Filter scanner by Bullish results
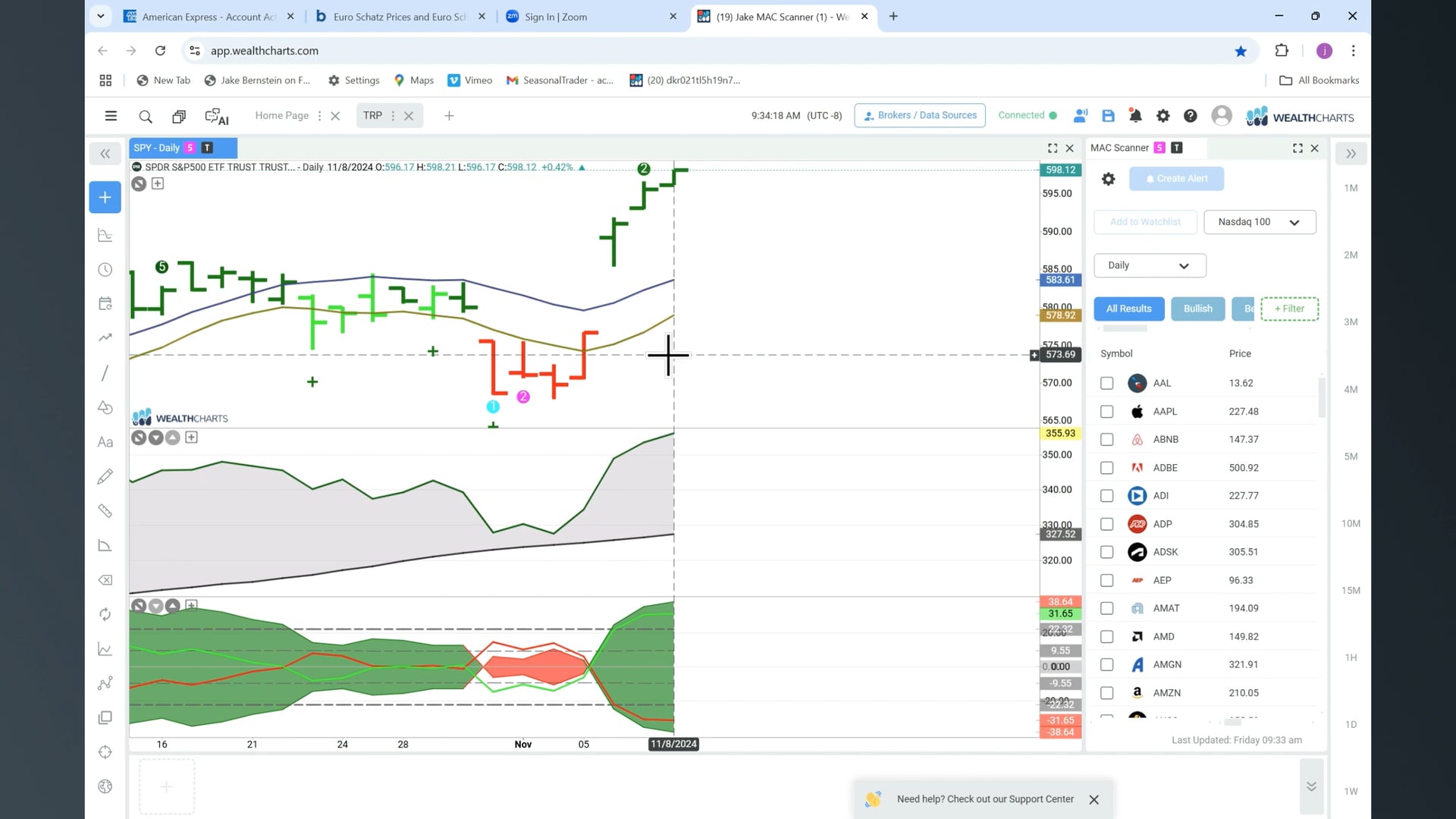The height and width of the screenshot is (819, 1456). tap(1197, 309)
